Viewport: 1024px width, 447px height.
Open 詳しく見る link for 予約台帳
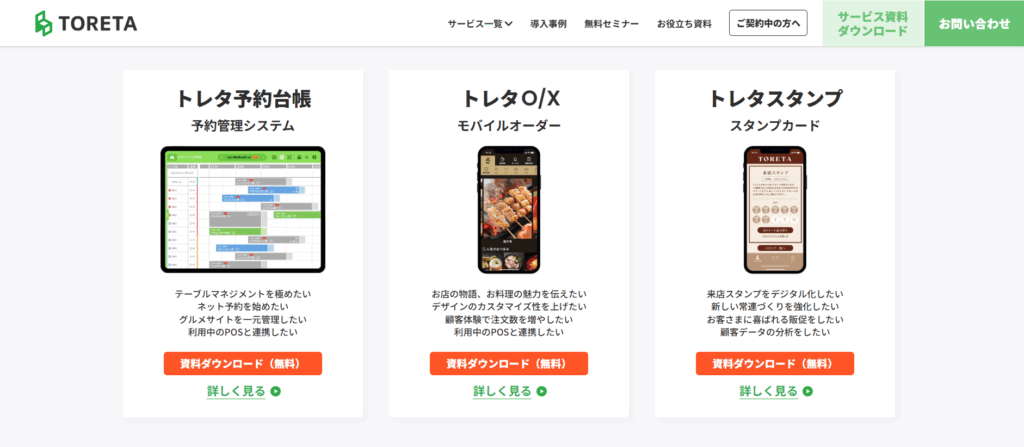236,391
